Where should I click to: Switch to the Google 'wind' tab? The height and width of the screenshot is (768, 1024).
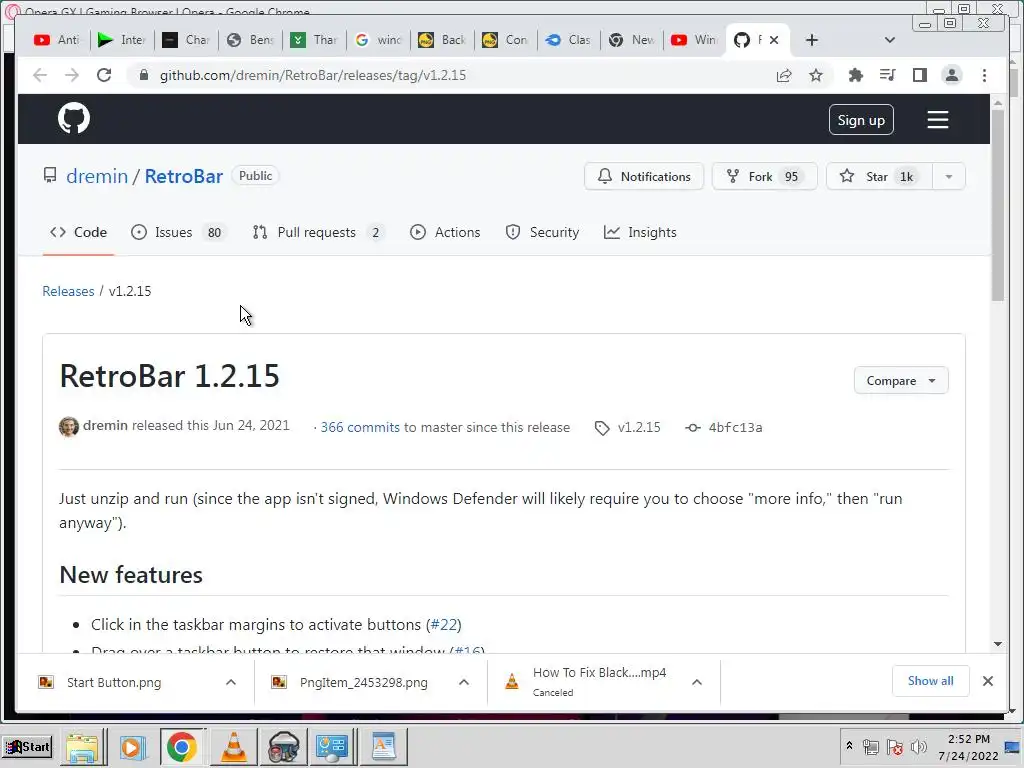pyautogui.click(x=377, y=40)
